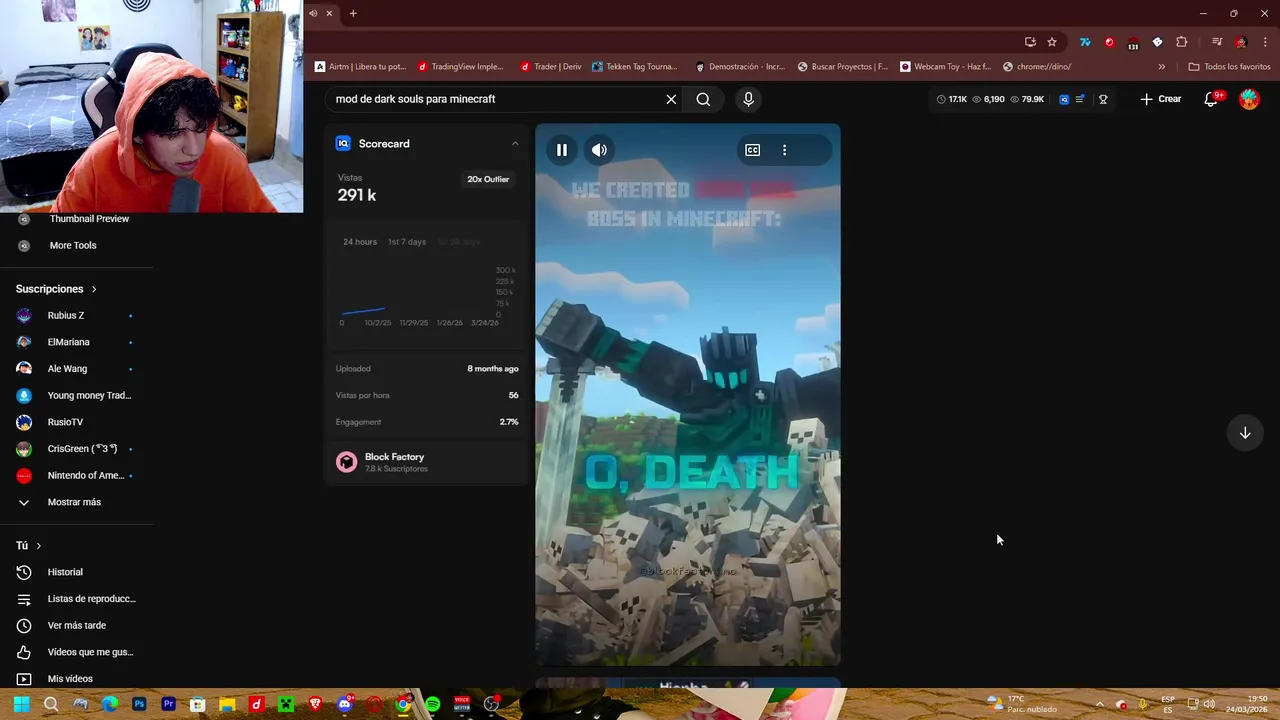Viewport: 1280px width, 720px height.
Task: Open the Chrome extensions puzzle icon
Action: pos(1182,42)
